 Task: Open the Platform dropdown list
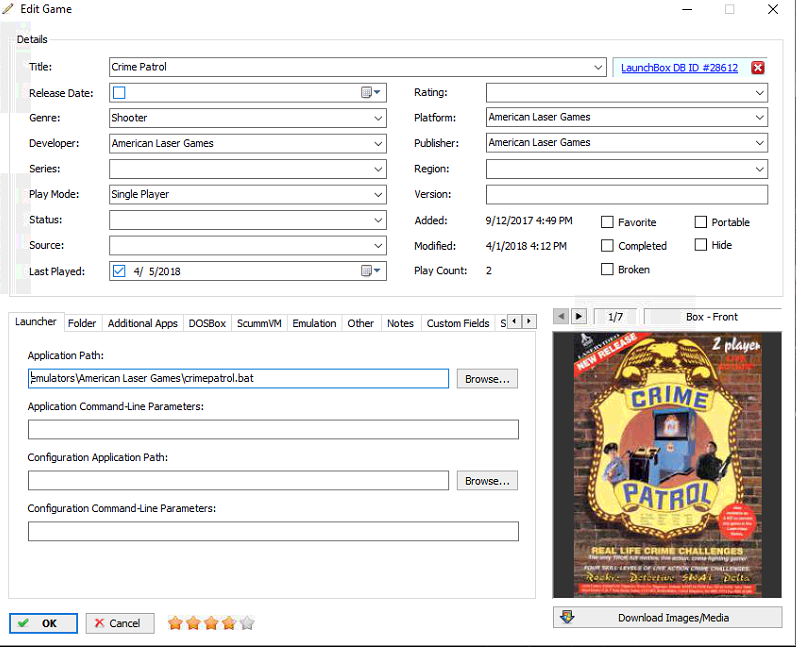click(759, 118)
